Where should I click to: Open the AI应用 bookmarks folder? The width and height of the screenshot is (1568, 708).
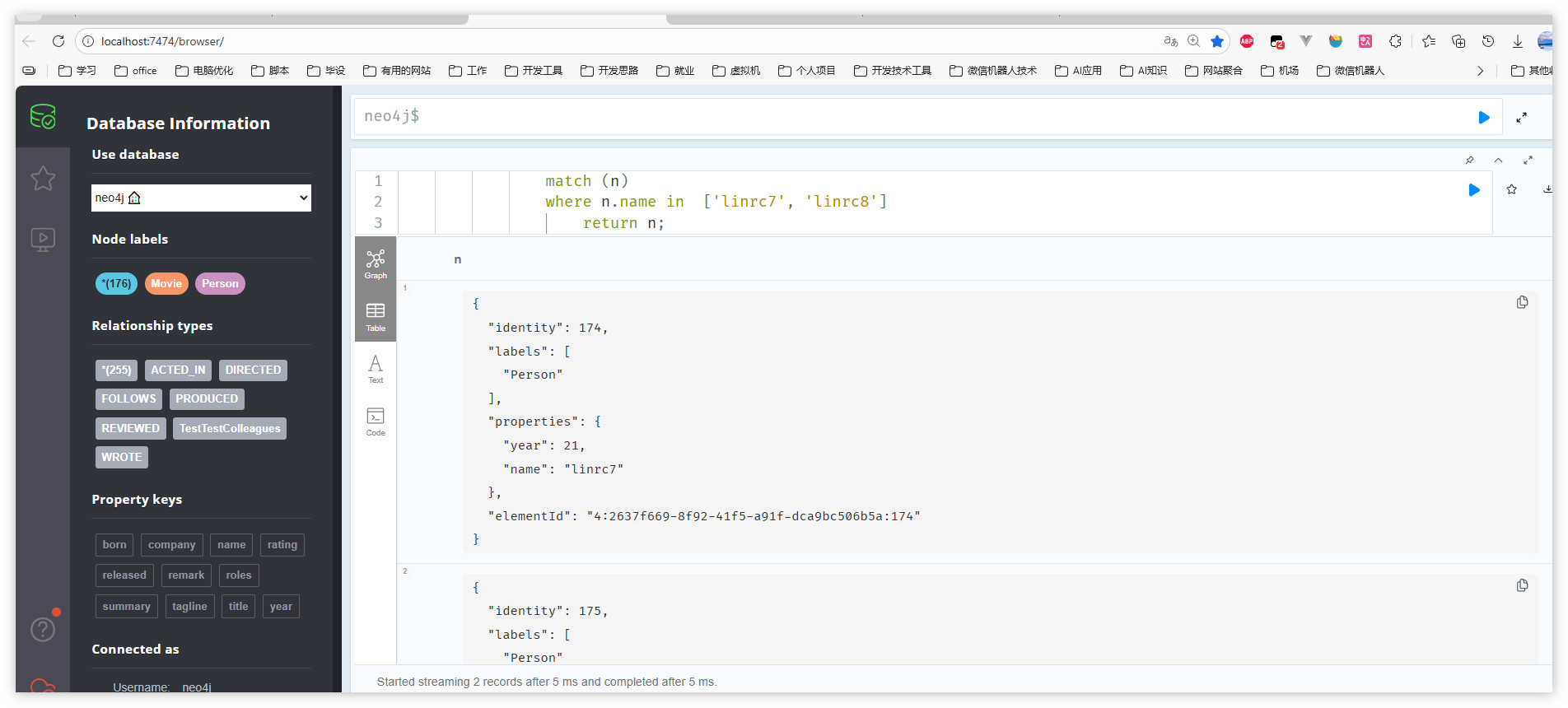pyautogui.click(x=1079, y=71)
